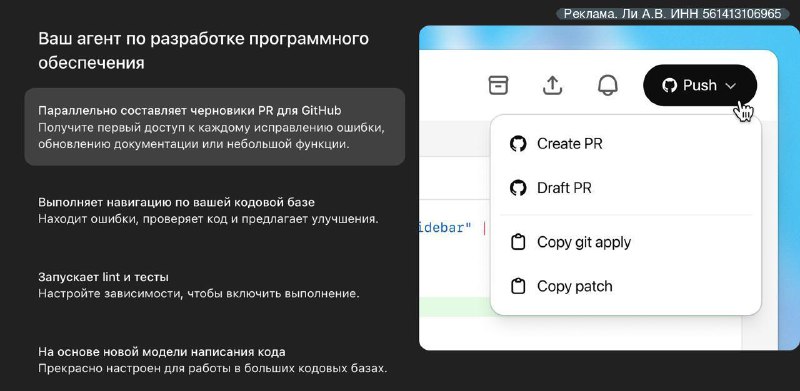Click the archive box icon

(498, 85)
